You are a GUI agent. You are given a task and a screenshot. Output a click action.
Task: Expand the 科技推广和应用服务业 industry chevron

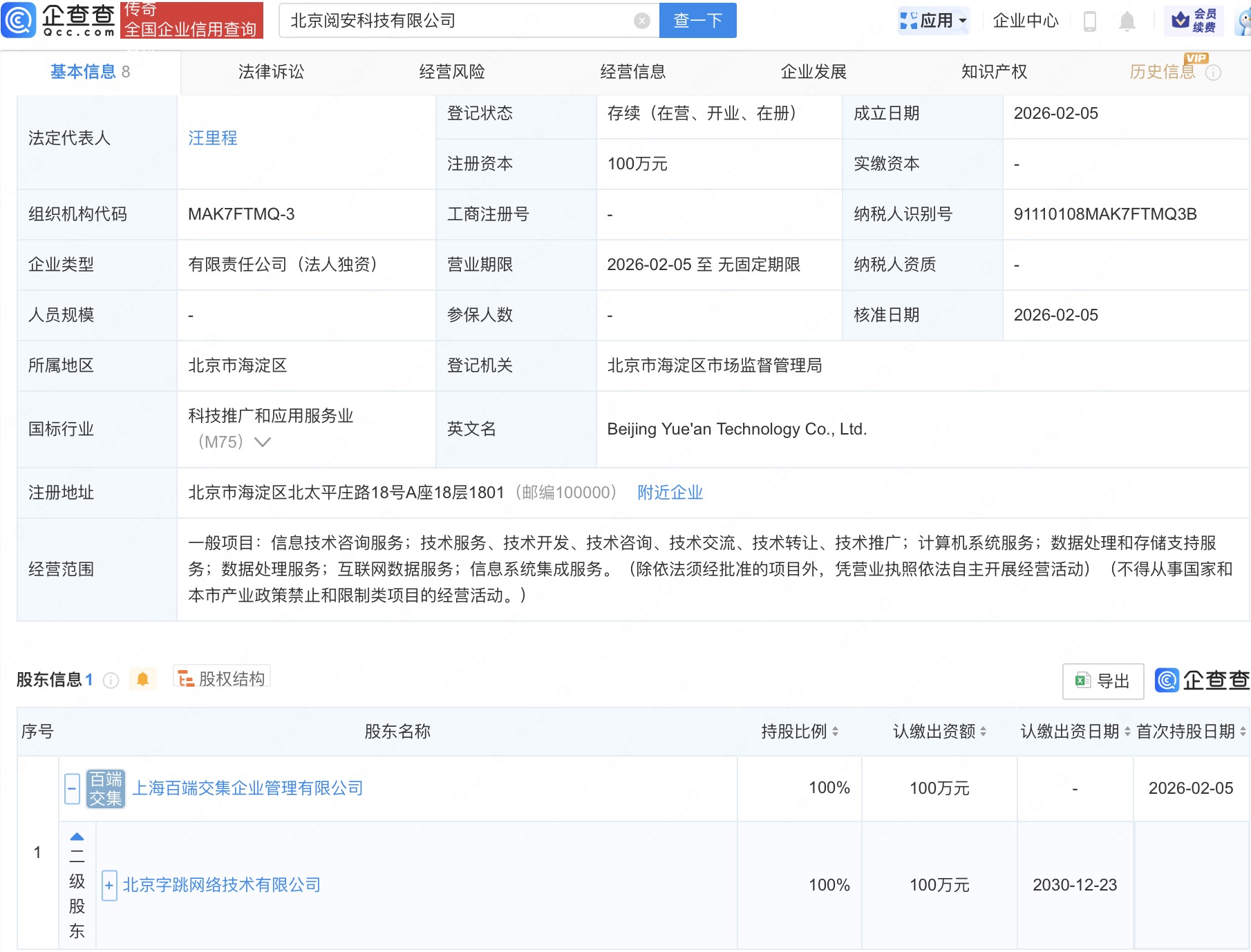(x=263, y=442)
